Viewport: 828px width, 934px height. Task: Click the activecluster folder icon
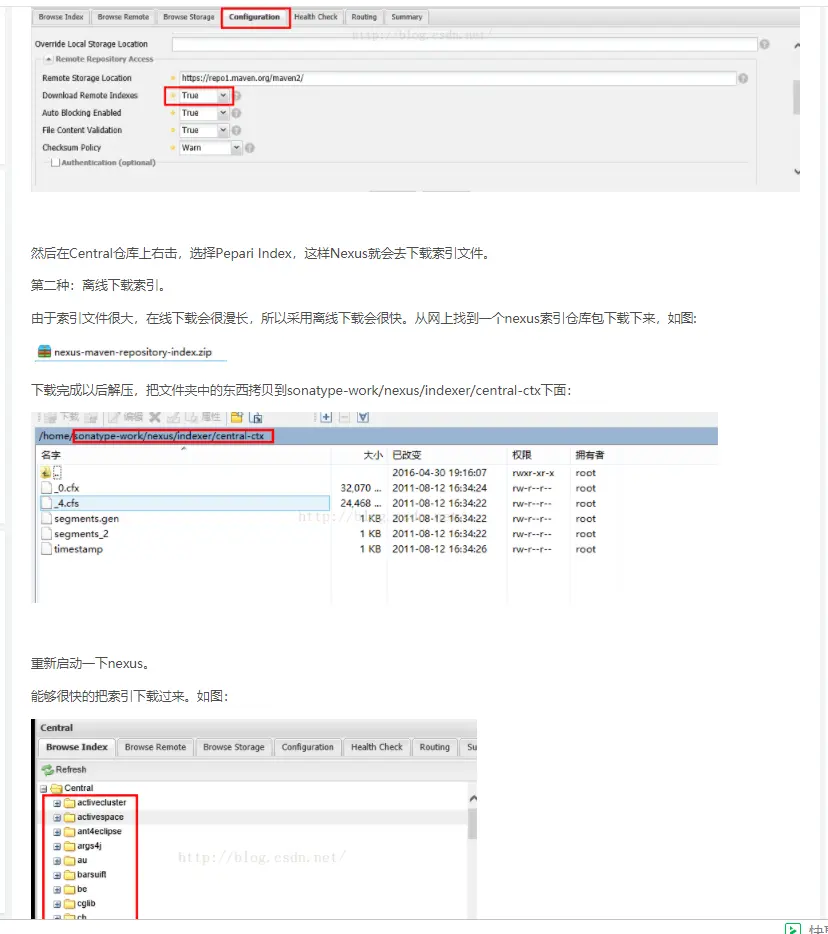point(70,802)
